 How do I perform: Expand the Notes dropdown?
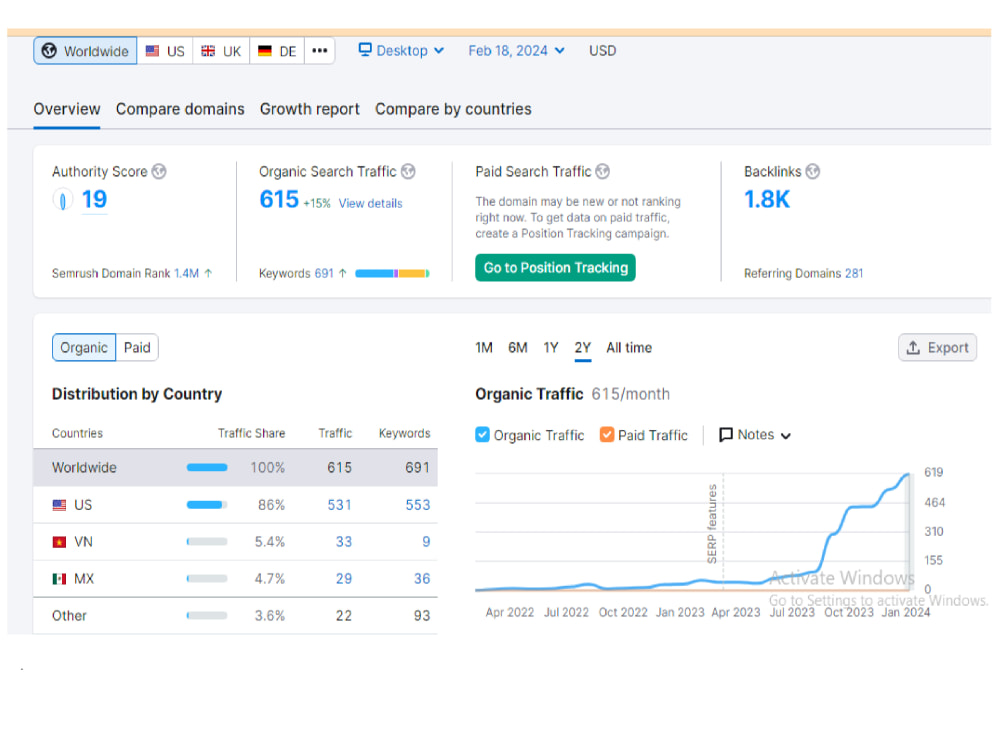[x=755, y=435]
